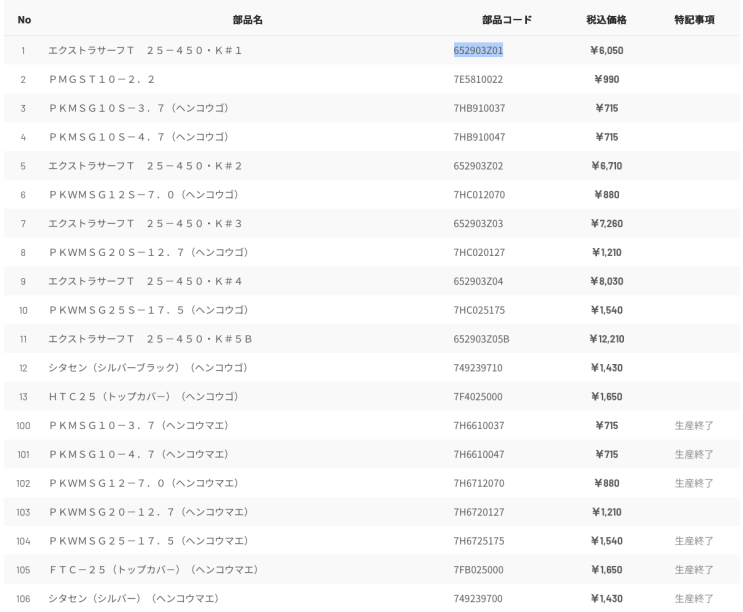Click price ¥6,050 in row 1
This screenshot has width=743, height=612.
pos(607,50)
